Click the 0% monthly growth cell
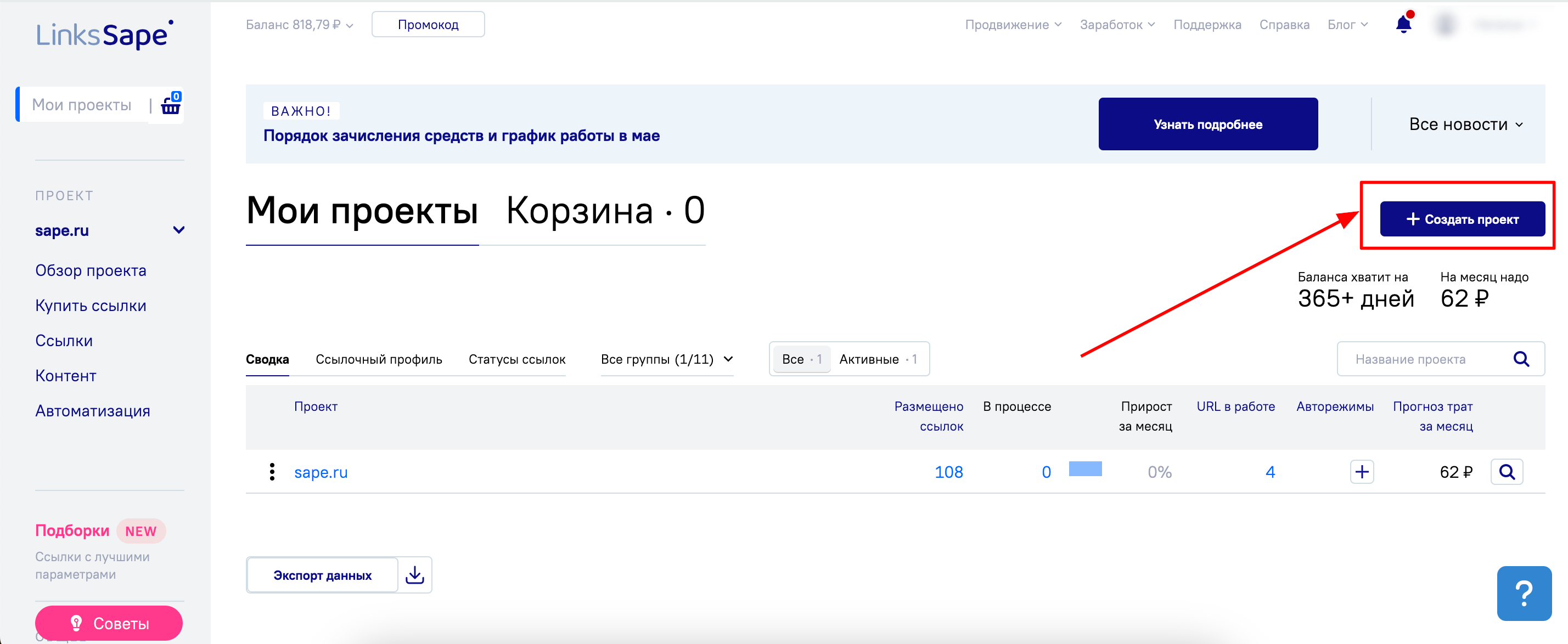 click(1159, 472)
